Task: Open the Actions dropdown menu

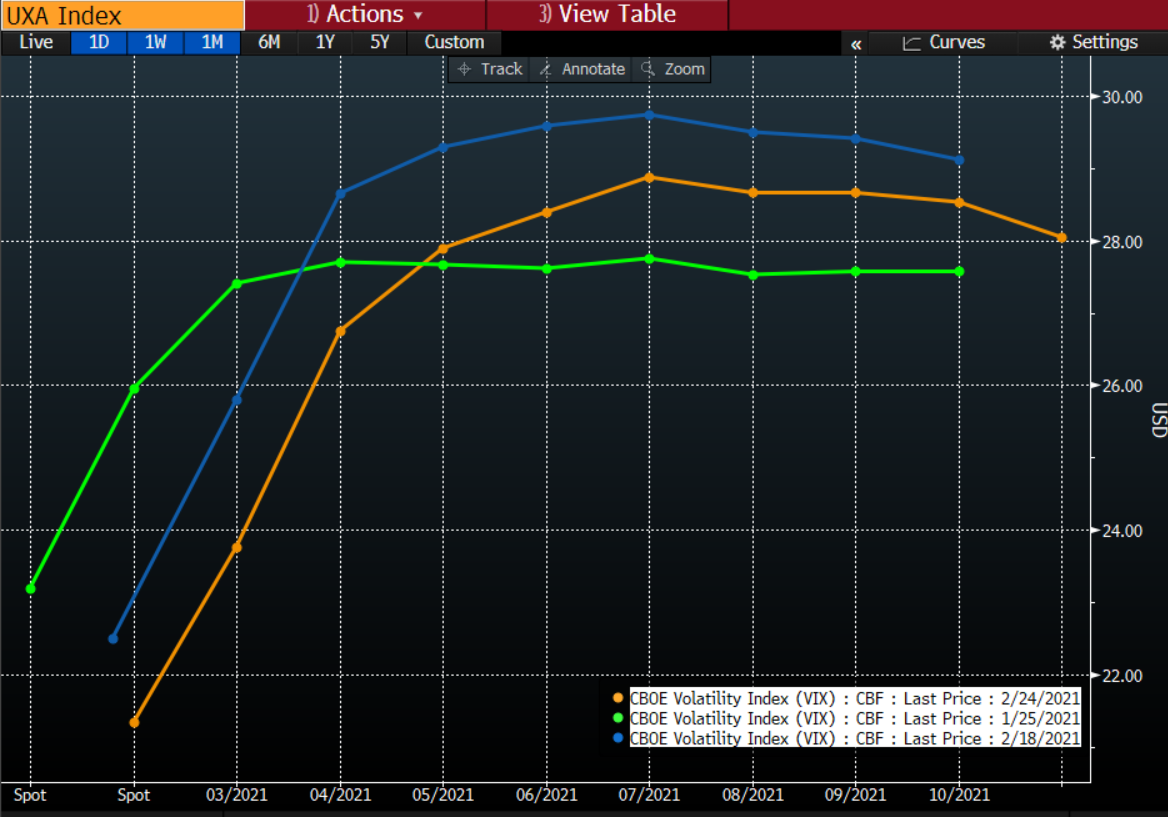Action: [365, 14]
